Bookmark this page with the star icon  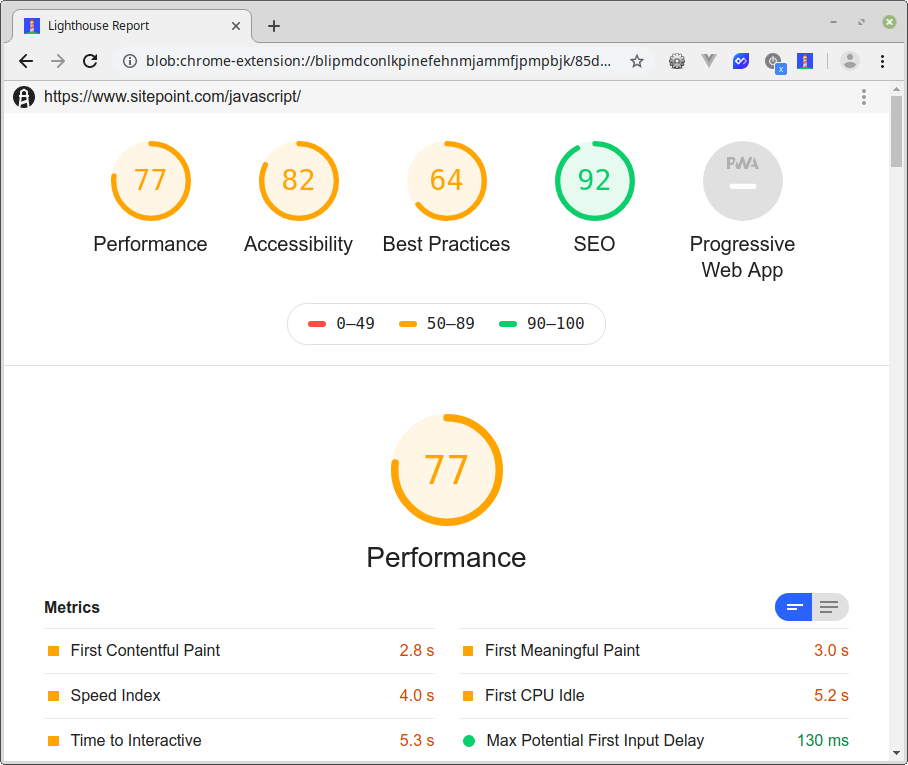pos(637,61)
